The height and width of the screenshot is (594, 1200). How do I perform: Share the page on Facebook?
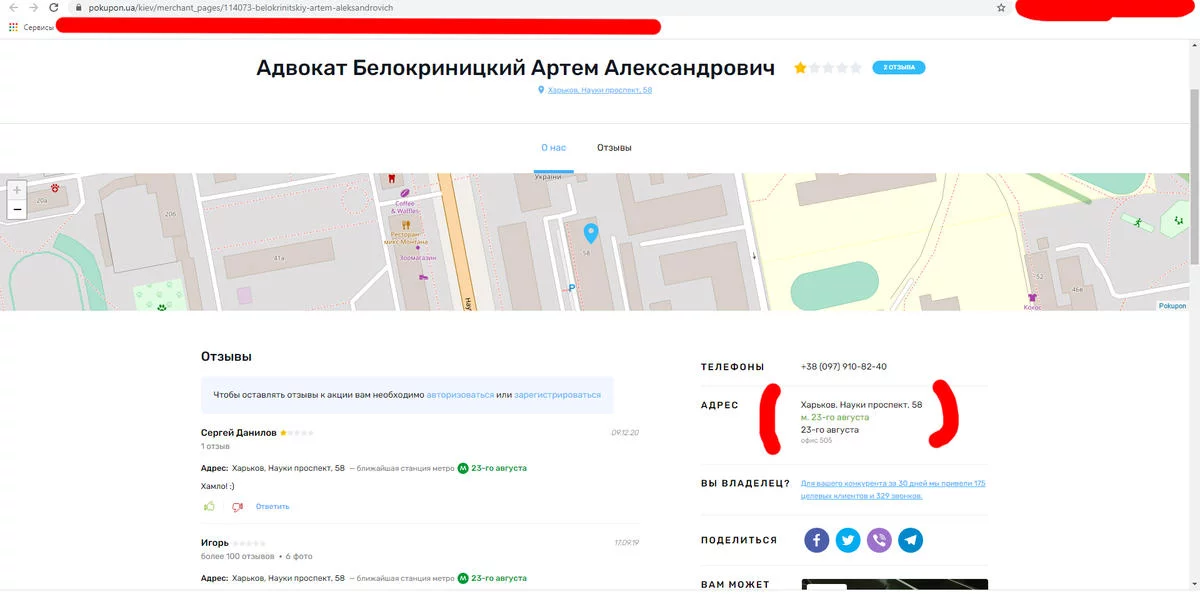[817, 540]
